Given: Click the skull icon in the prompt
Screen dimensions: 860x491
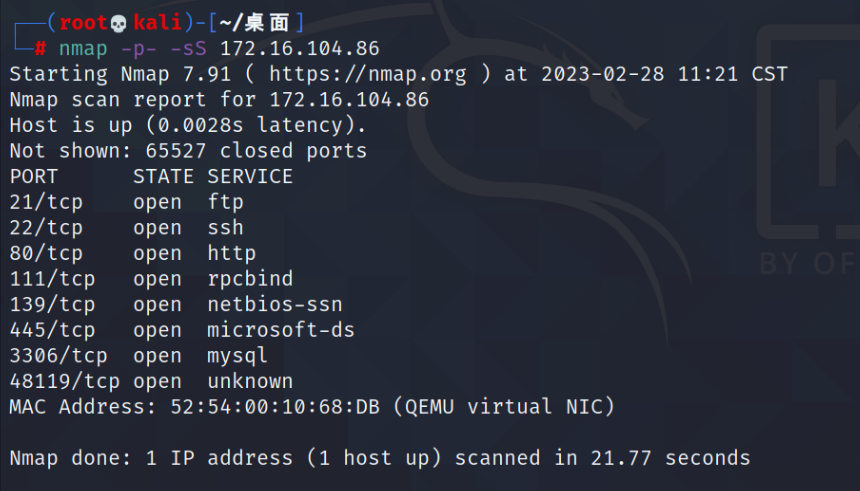Looking at the screenshot, I should point(118,24).
